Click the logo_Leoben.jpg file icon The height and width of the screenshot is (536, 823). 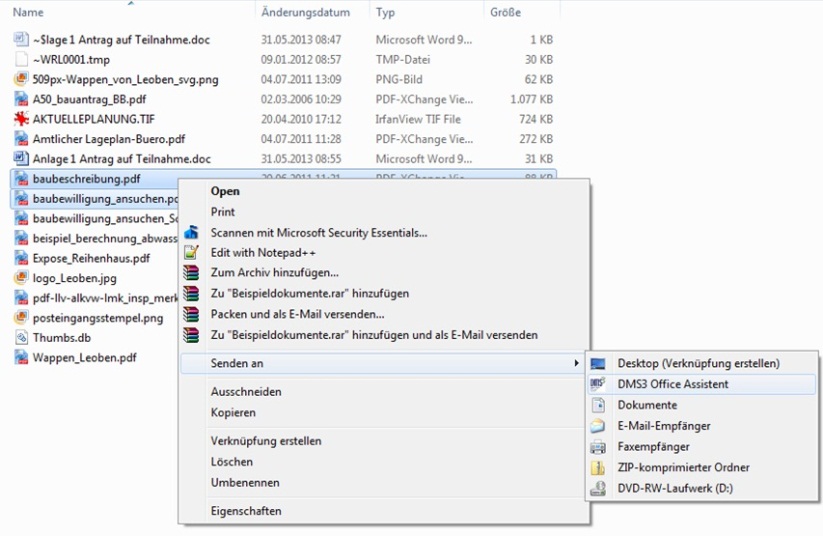(21, 278)
